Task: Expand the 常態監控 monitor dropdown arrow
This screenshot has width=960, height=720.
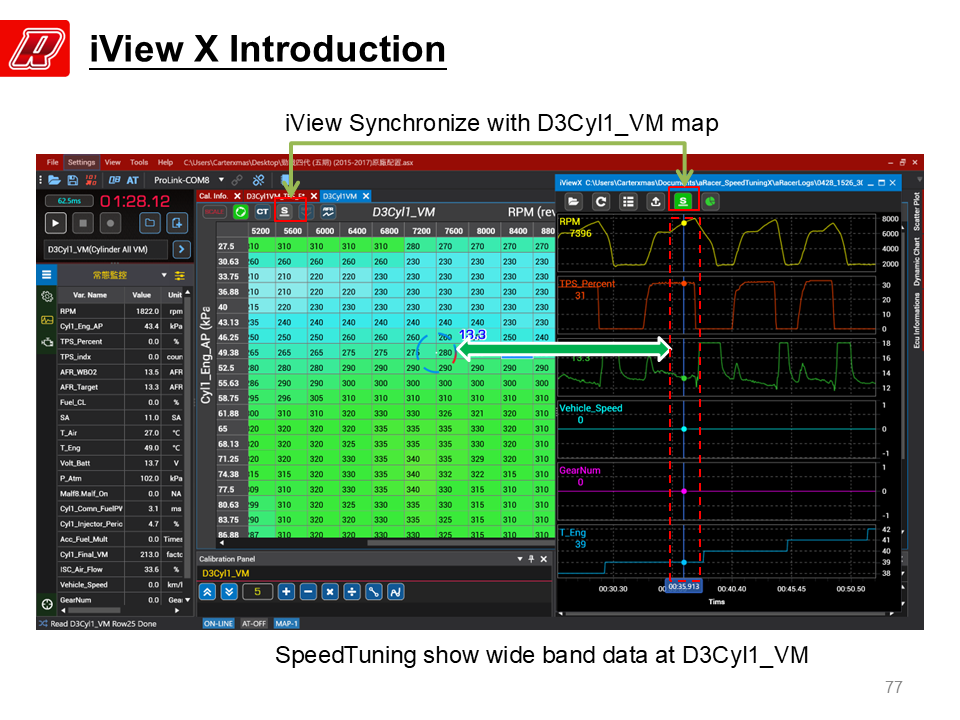Action: tap(164, 275)
